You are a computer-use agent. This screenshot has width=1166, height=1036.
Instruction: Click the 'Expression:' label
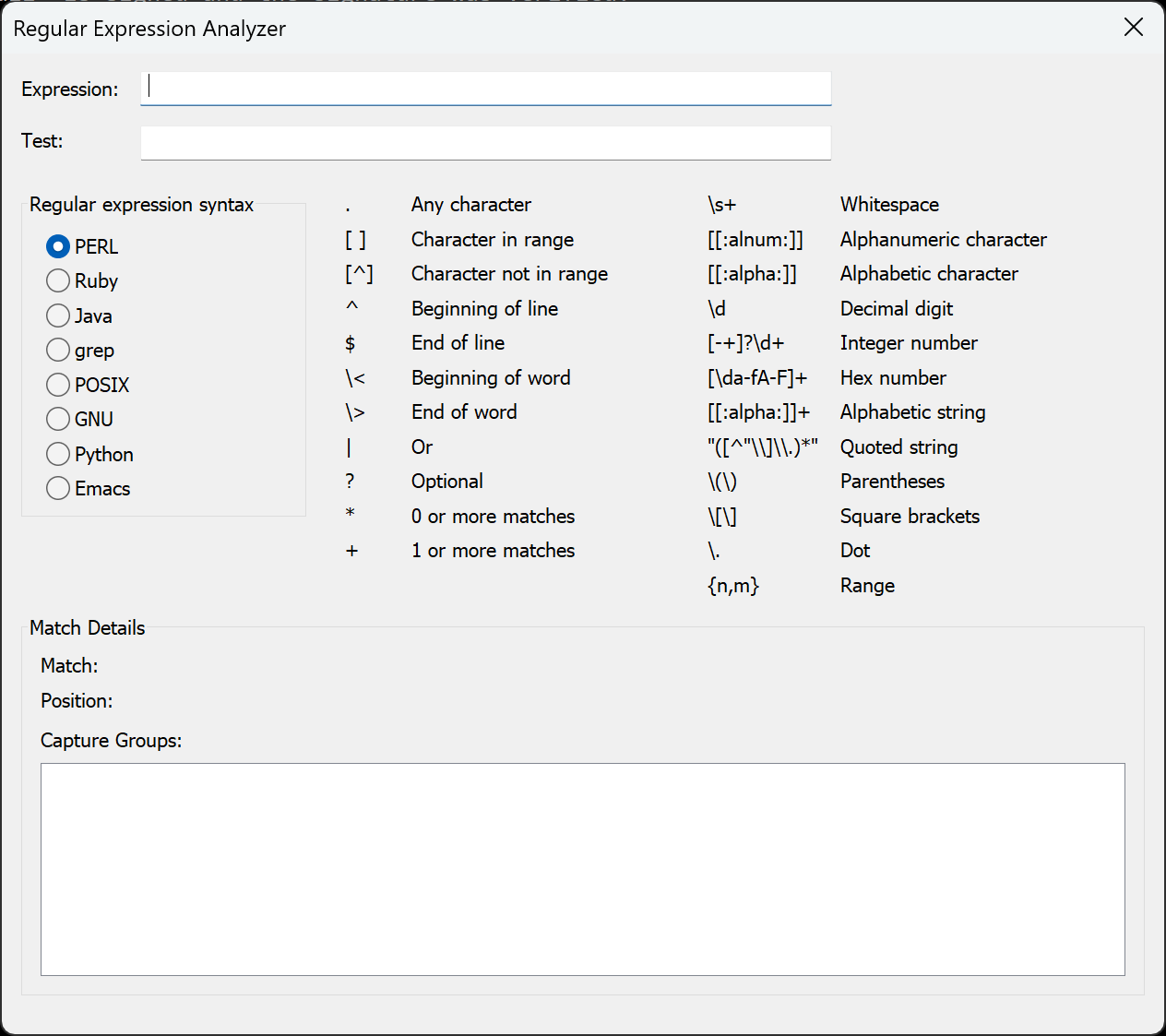(70, 89)
